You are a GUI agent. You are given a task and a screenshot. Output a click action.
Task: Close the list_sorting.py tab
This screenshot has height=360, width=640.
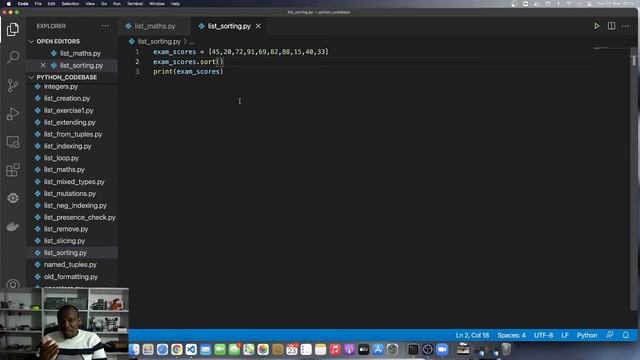point(258,26)
